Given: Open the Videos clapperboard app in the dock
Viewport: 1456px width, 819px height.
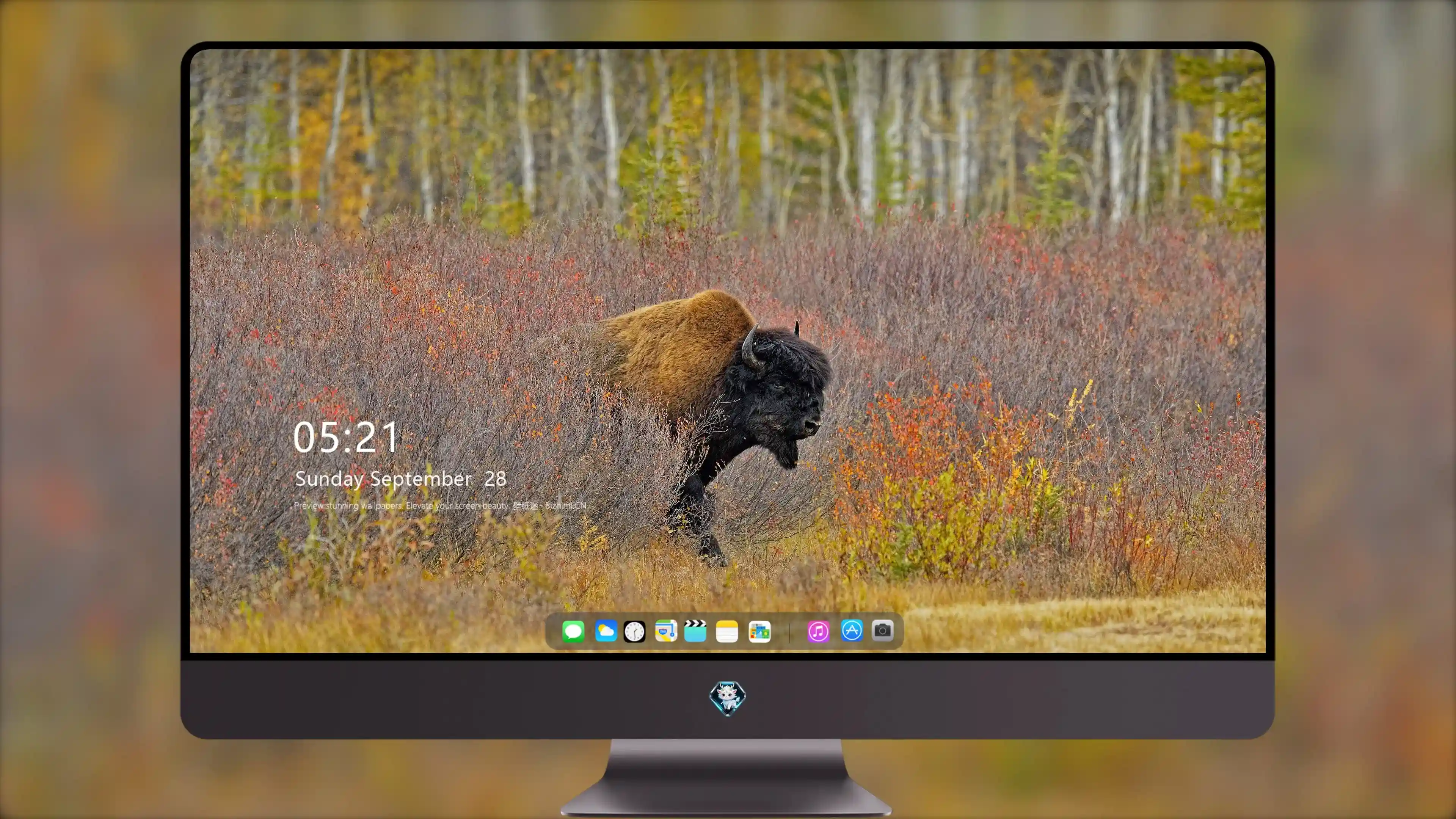Looking at the screenshot, I should (x=695, y=631).
